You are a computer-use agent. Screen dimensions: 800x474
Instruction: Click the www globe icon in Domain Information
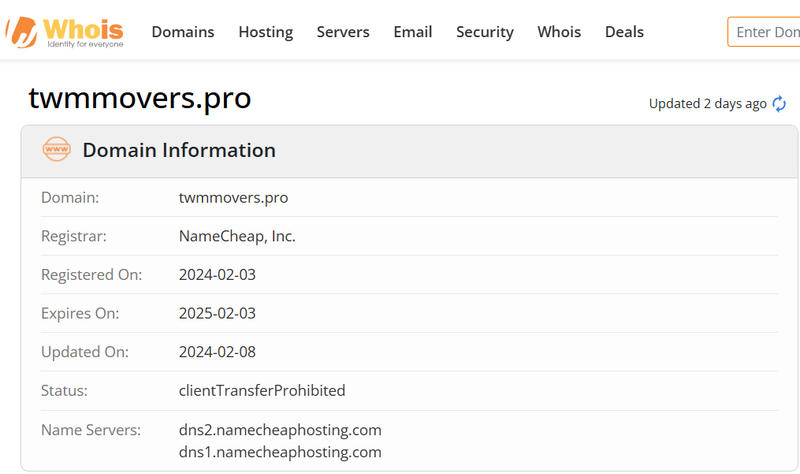(x=57, y=149)
